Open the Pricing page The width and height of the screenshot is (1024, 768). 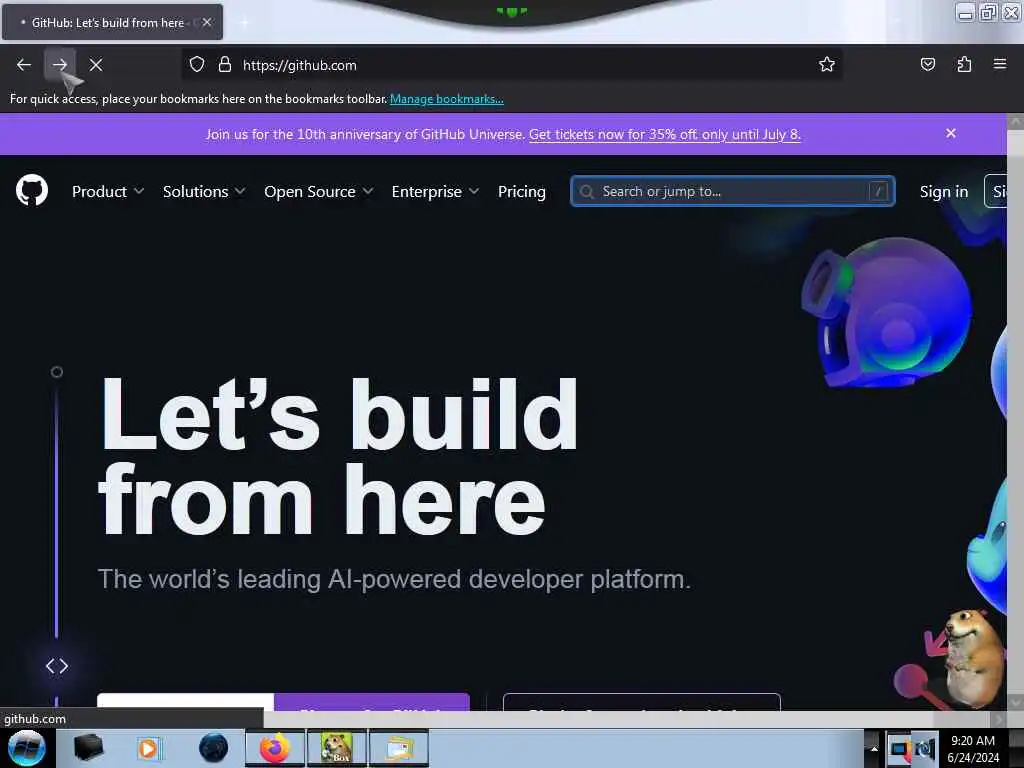tap(521, 191)
